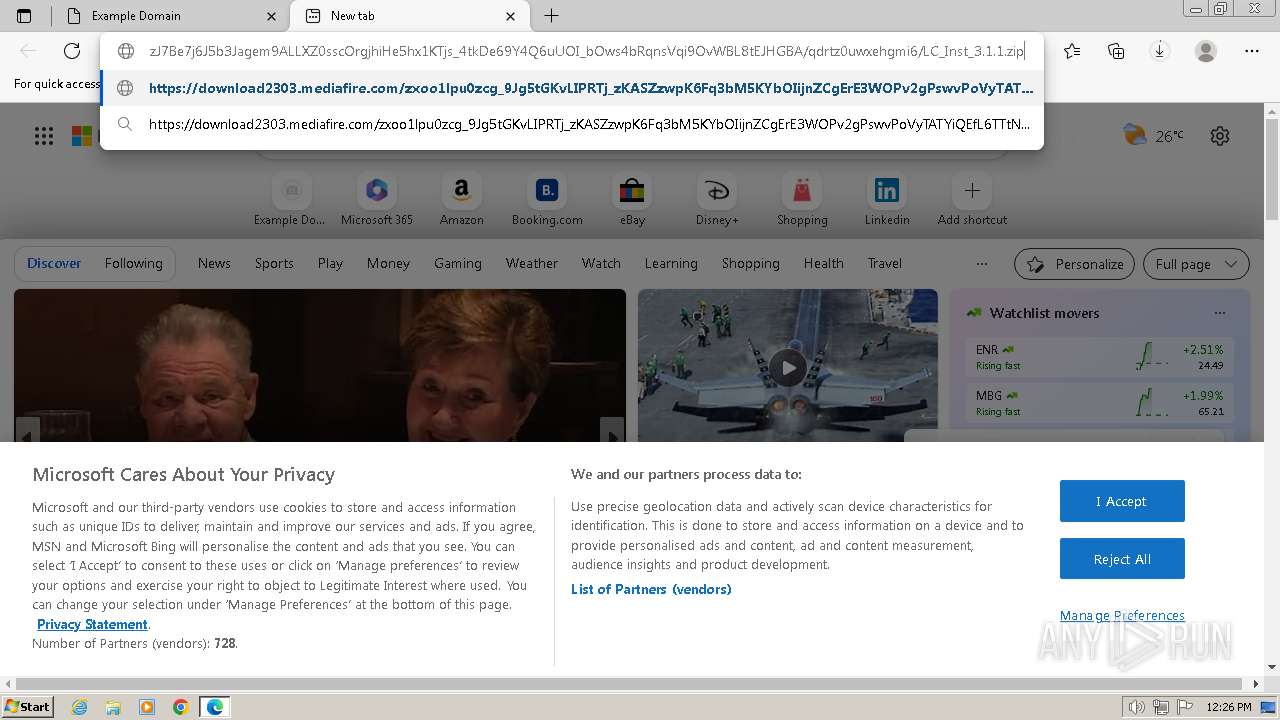Launch Internet Explorer from taskbar
1280x720 pixels.
click(80, 707)
